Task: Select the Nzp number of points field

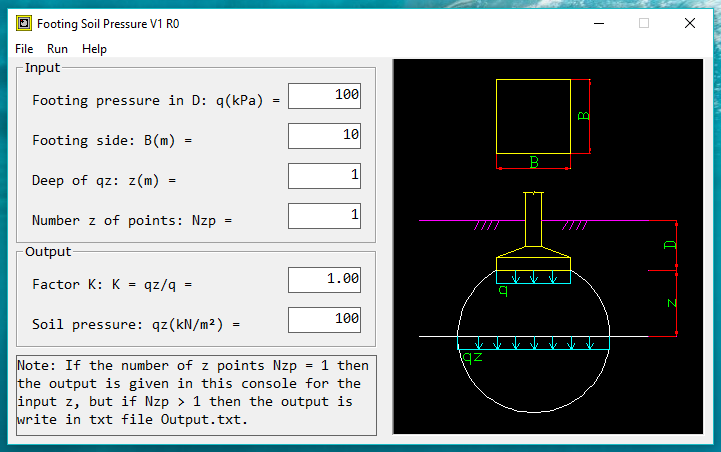Action: coord(324,216)
